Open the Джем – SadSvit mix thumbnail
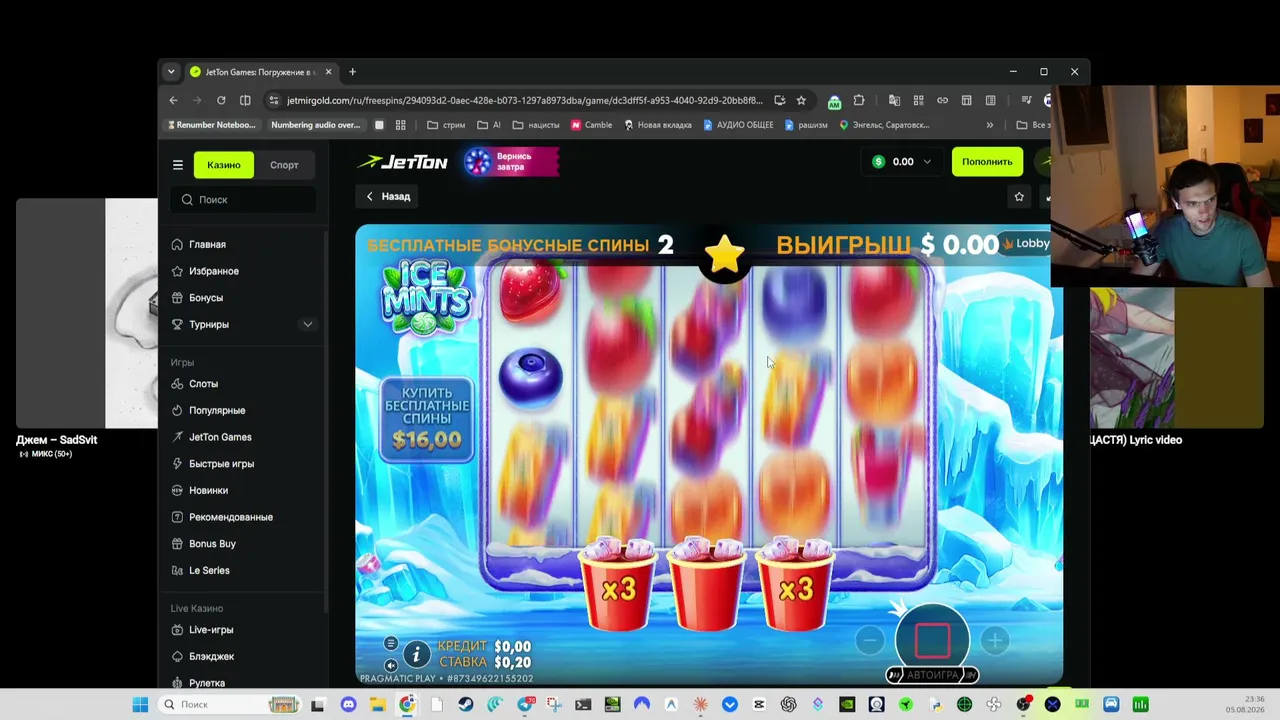1280x720 pixels. coord(87,313)
